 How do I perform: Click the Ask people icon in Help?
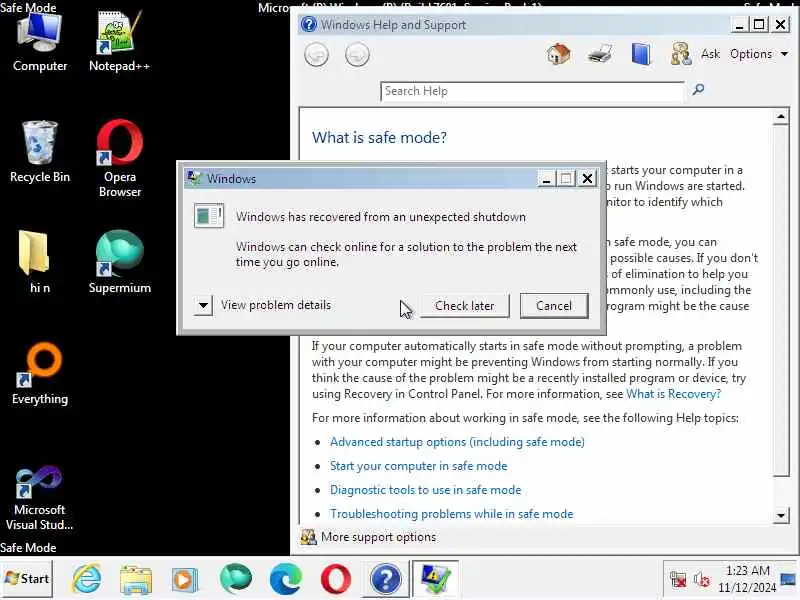(681, 54)
